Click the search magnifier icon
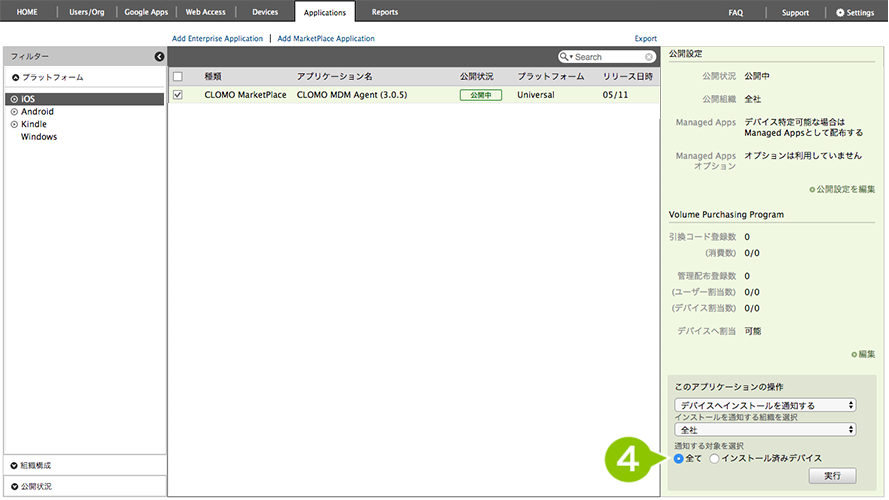The height and width of the screenshot is (500, 889). [x=566, y=57]
